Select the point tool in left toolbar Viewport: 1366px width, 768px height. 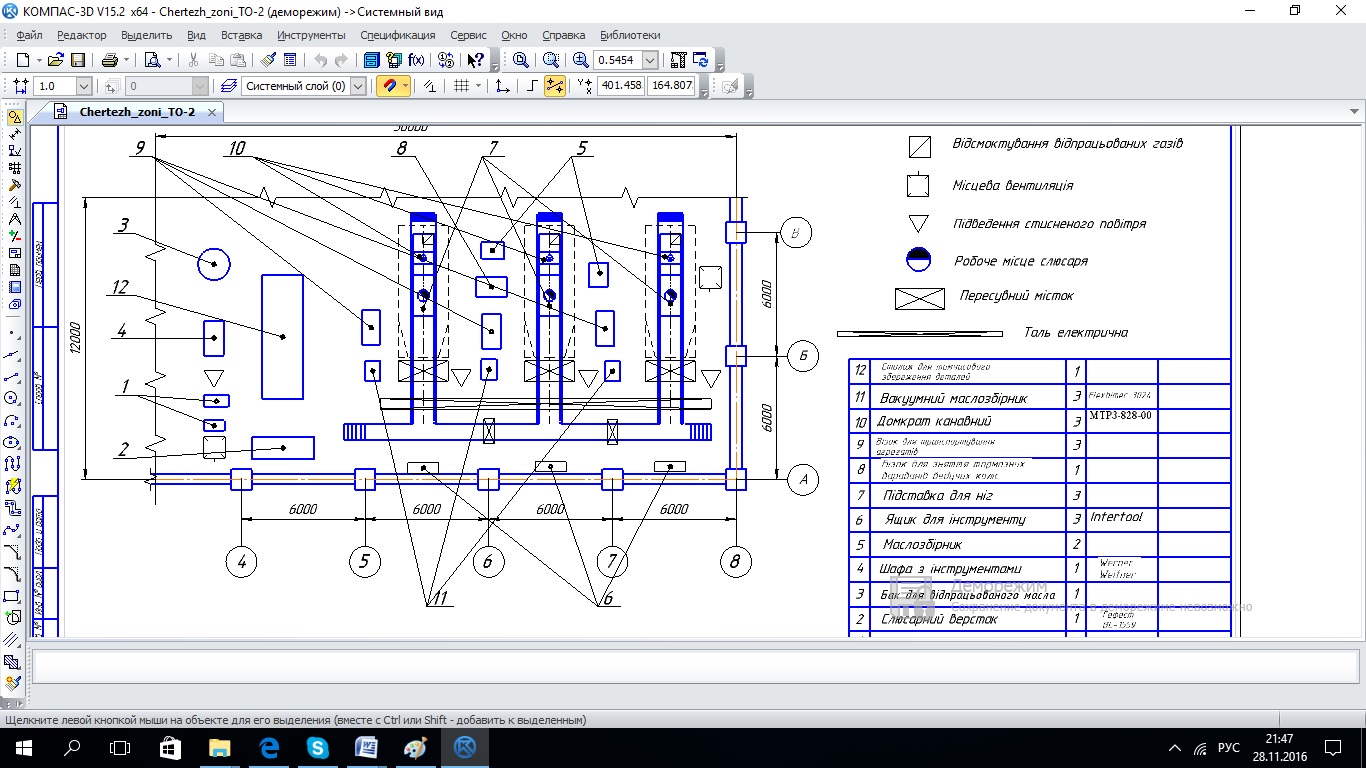pos(13,332)
